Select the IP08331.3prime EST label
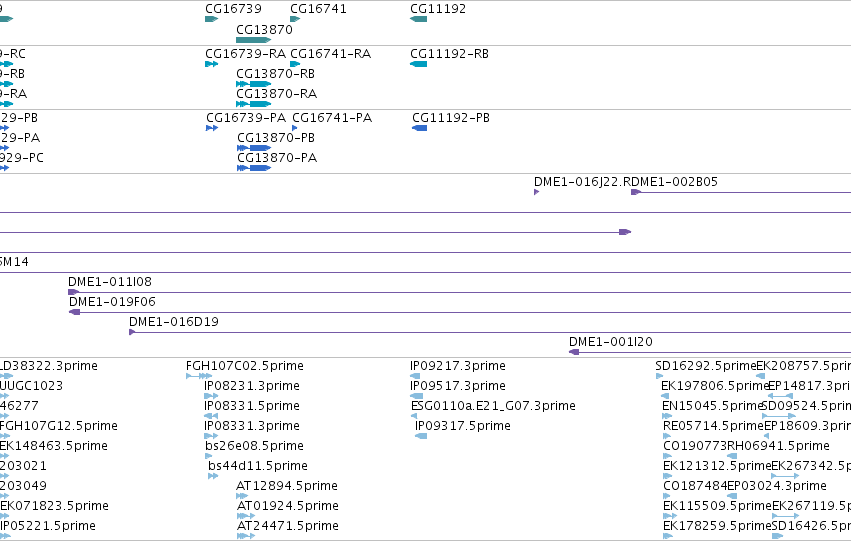851x541 pixels. pos(252,426)
